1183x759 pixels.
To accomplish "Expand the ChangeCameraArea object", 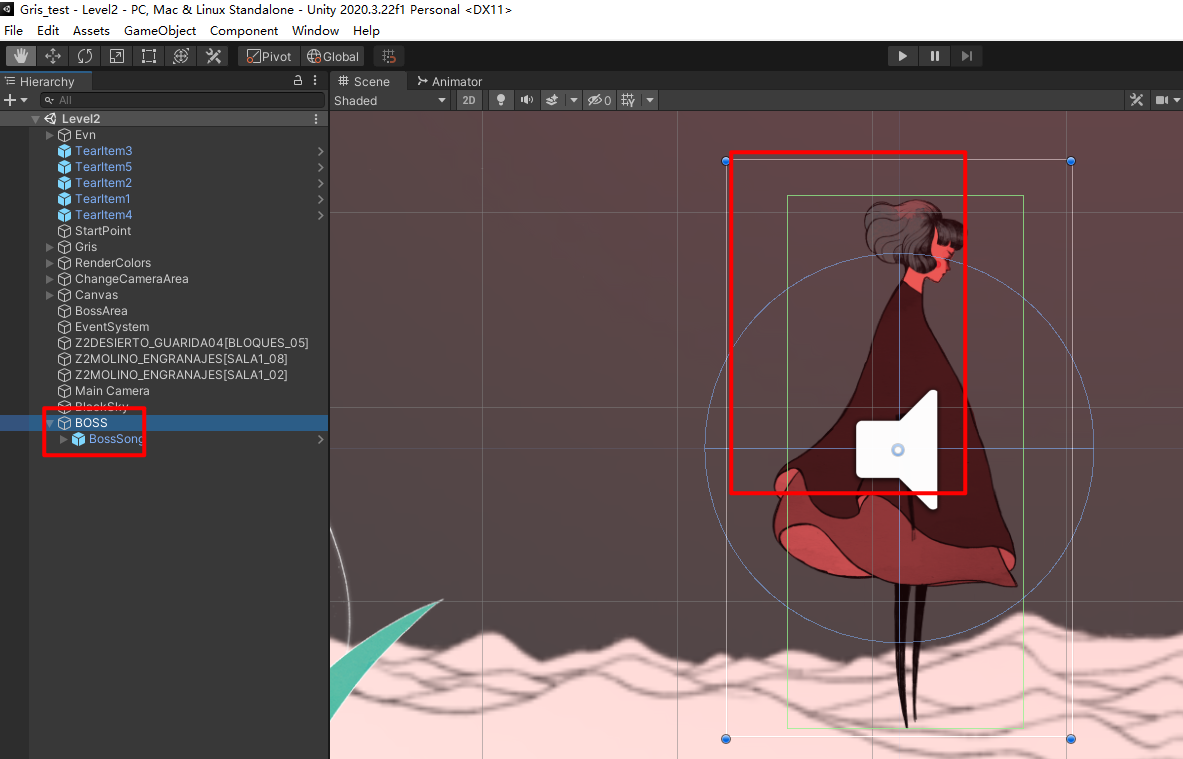I will (x=49, y=279).
